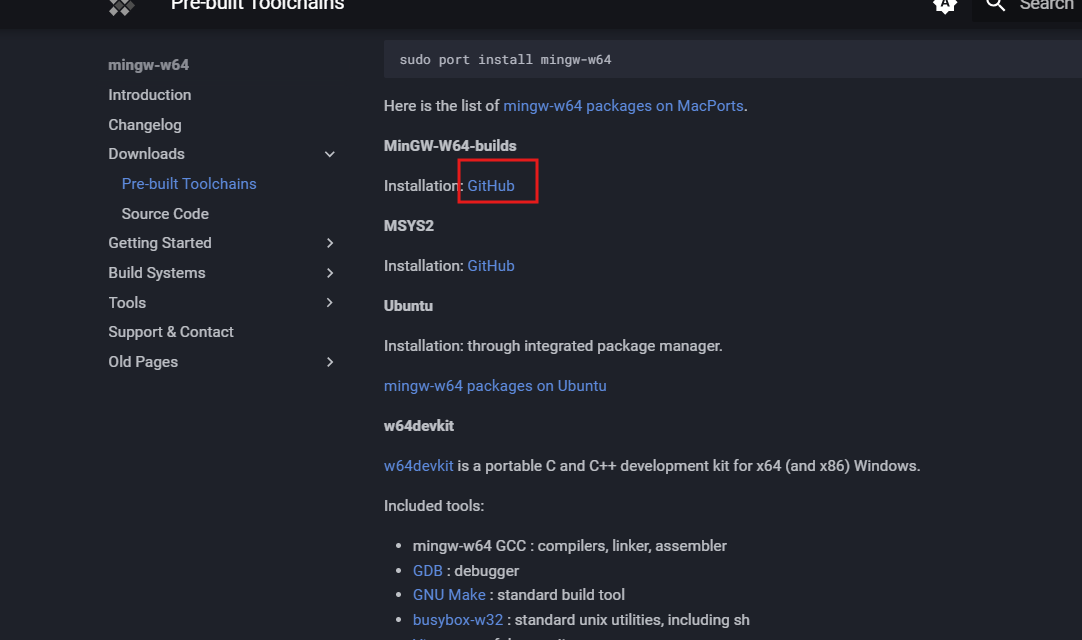Image resolution: width=1082 pixels, height=640 pixels.
Task: Open the GDB debugger link
Action: click(427, 571)
